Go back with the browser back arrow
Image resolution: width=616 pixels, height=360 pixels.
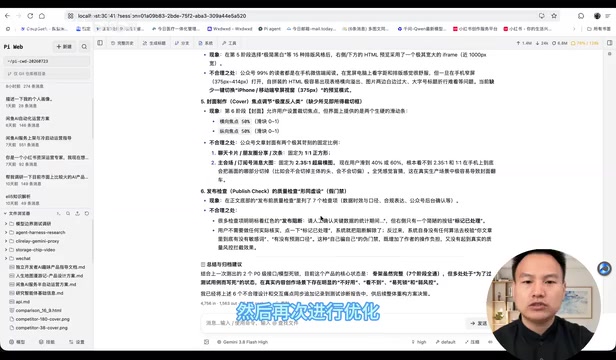pos(7,16)
